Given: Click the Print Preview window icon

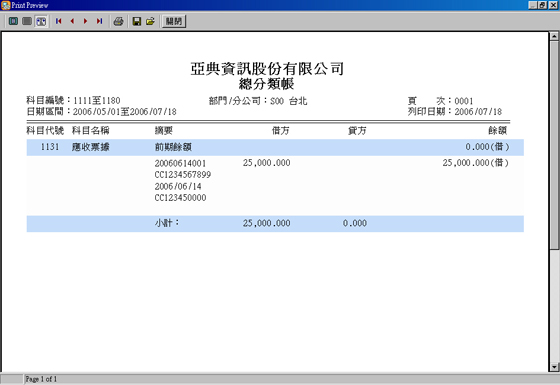Looking at the screenshot, I should (x=5, y=5).
